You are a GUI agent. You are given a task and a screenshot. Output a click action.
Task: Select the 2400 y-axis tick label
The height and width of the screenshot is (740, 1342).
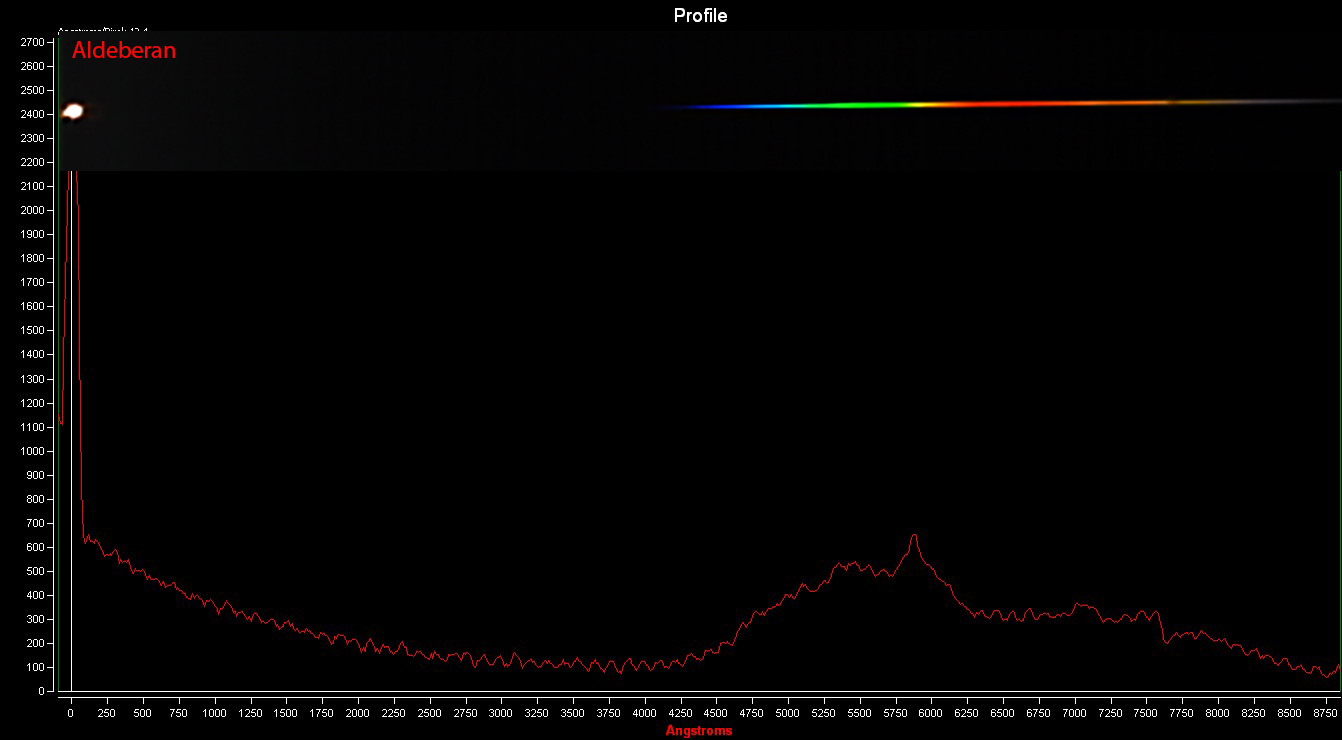(x=33, y=114)
